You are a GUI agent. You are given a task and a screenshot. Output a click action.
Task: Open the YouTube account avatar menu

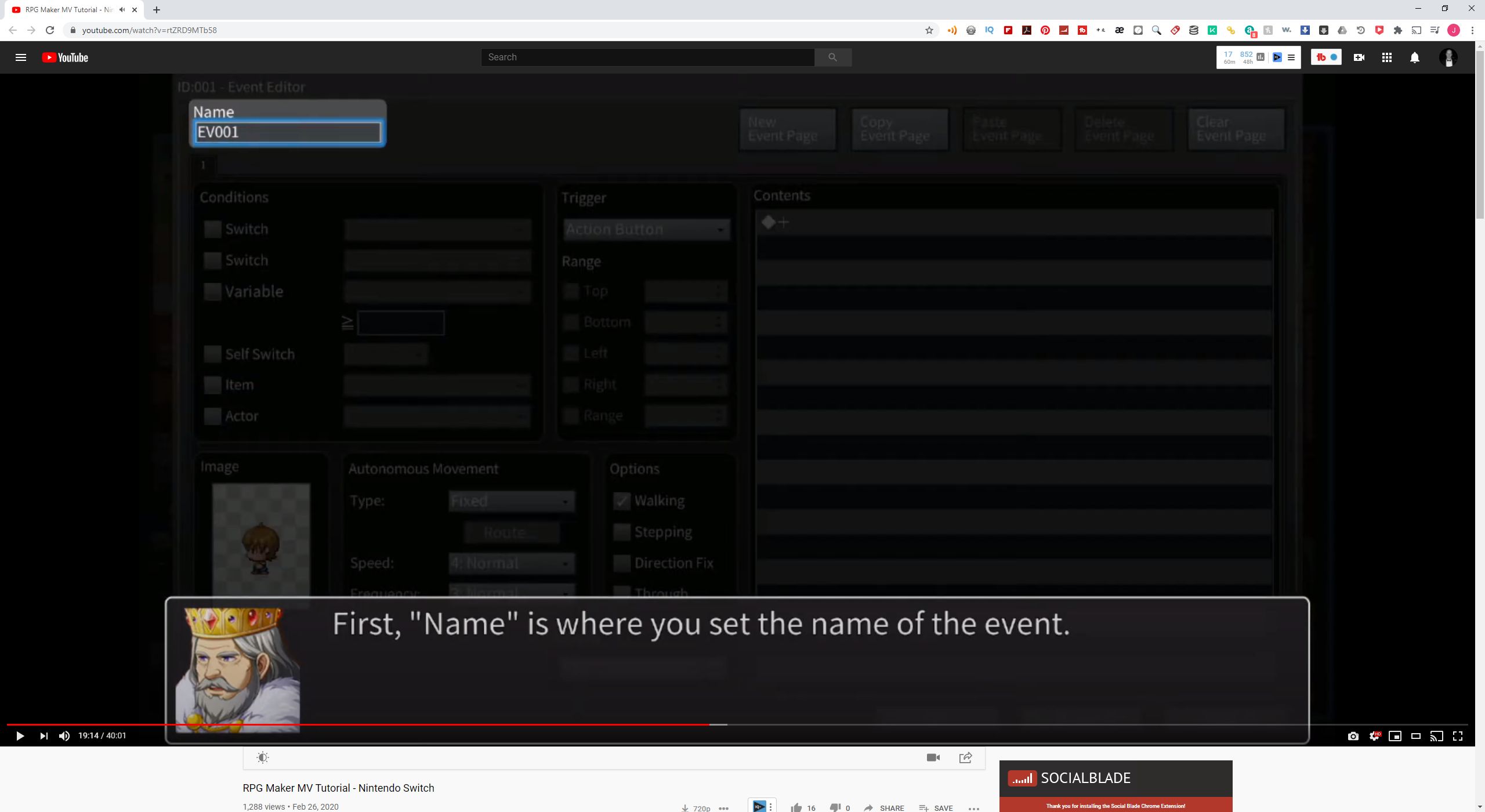(1448, 57)
